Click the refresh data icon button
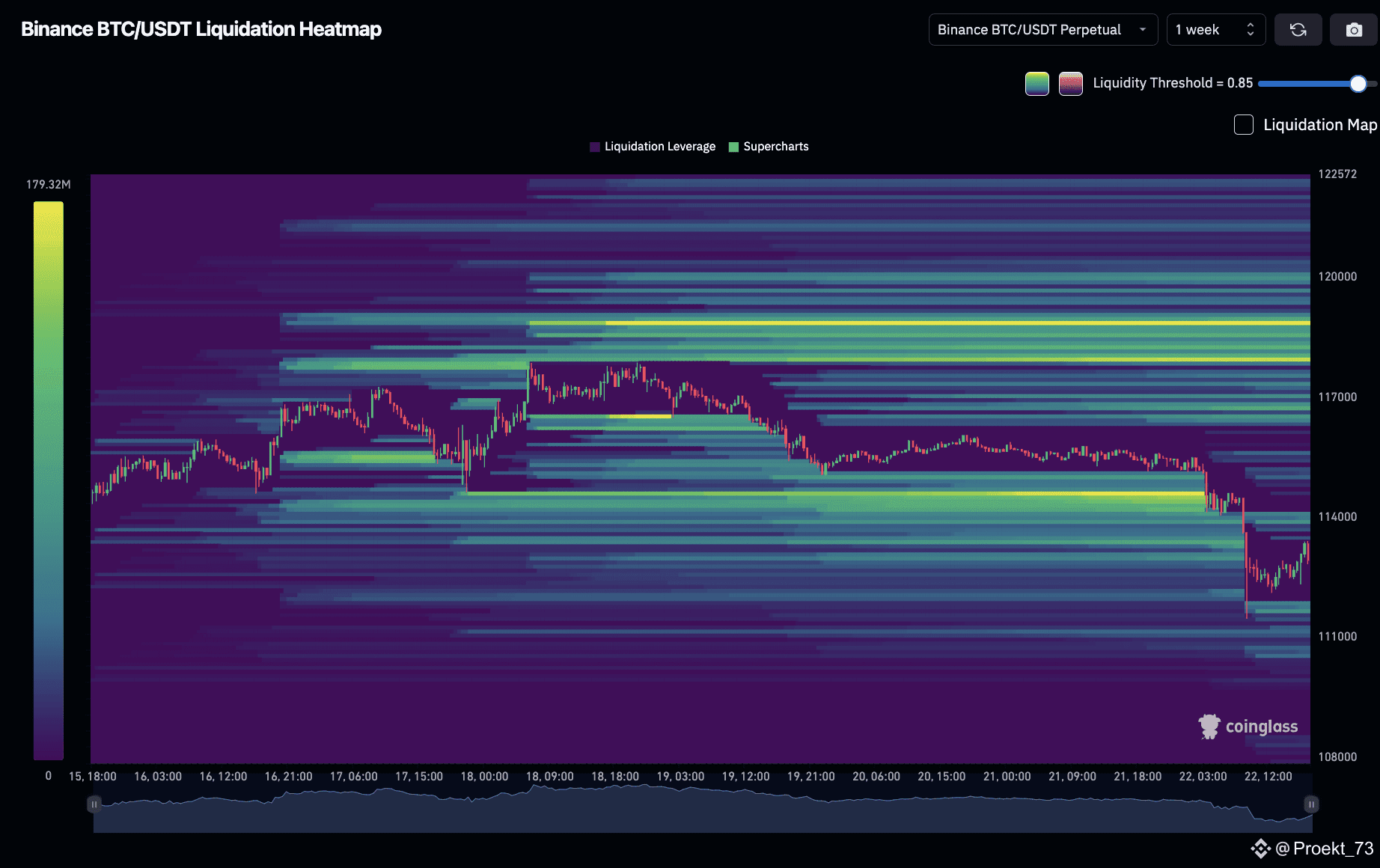 (1298, 30)
